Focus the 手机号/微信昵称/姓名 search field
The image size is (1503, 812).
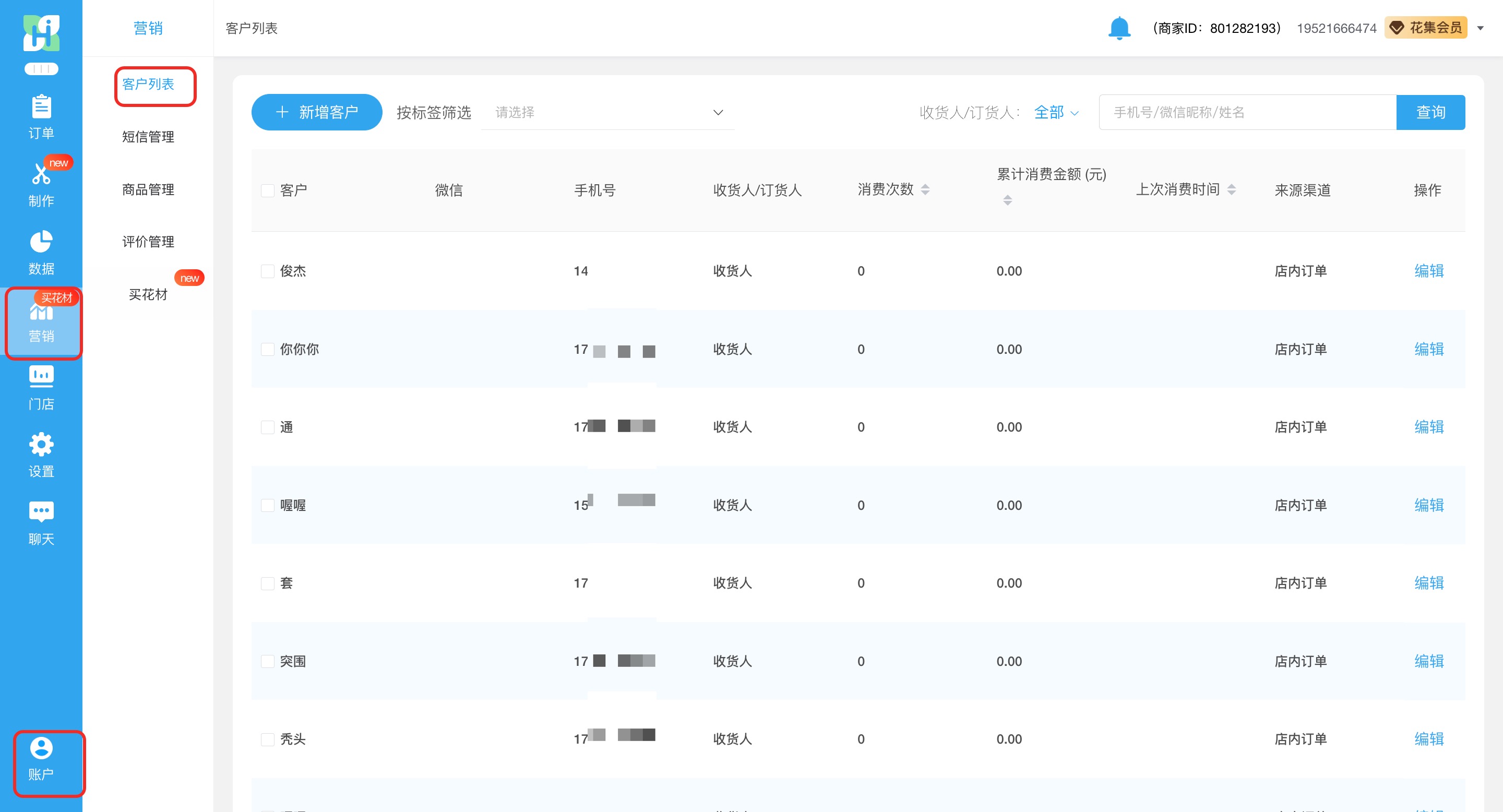1247,112
